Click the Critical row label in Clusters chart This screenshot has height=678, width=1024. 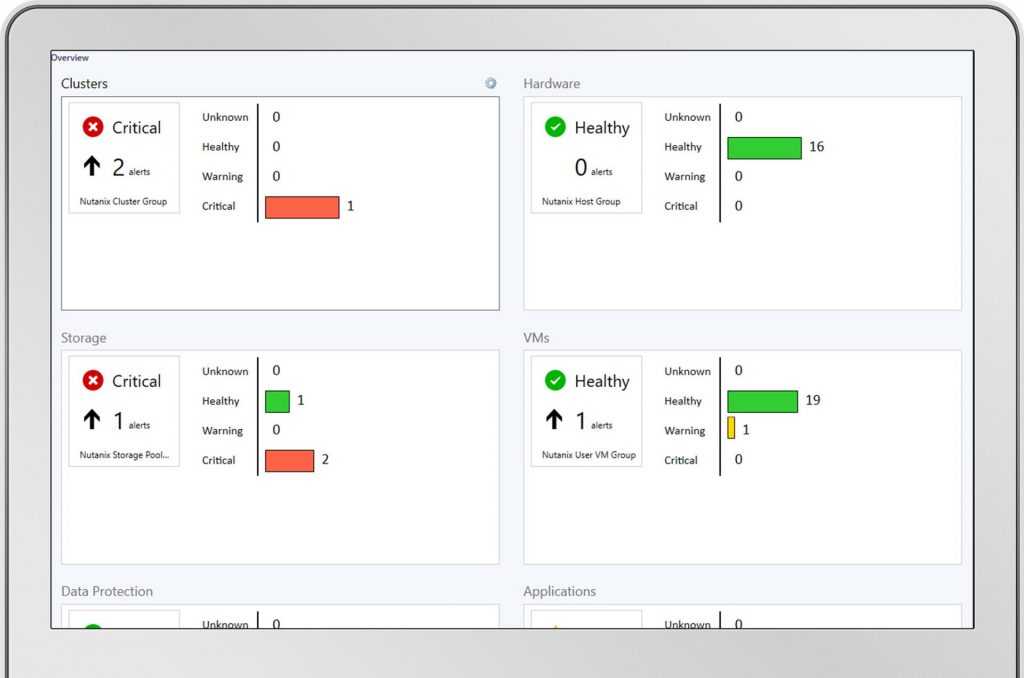[219, 206]
